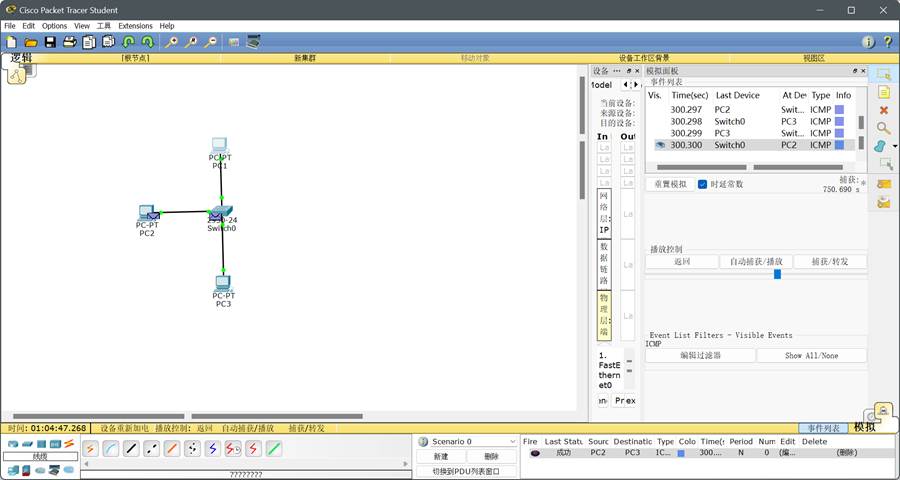Click the 重置模拟 button

(x=670, y=184)
